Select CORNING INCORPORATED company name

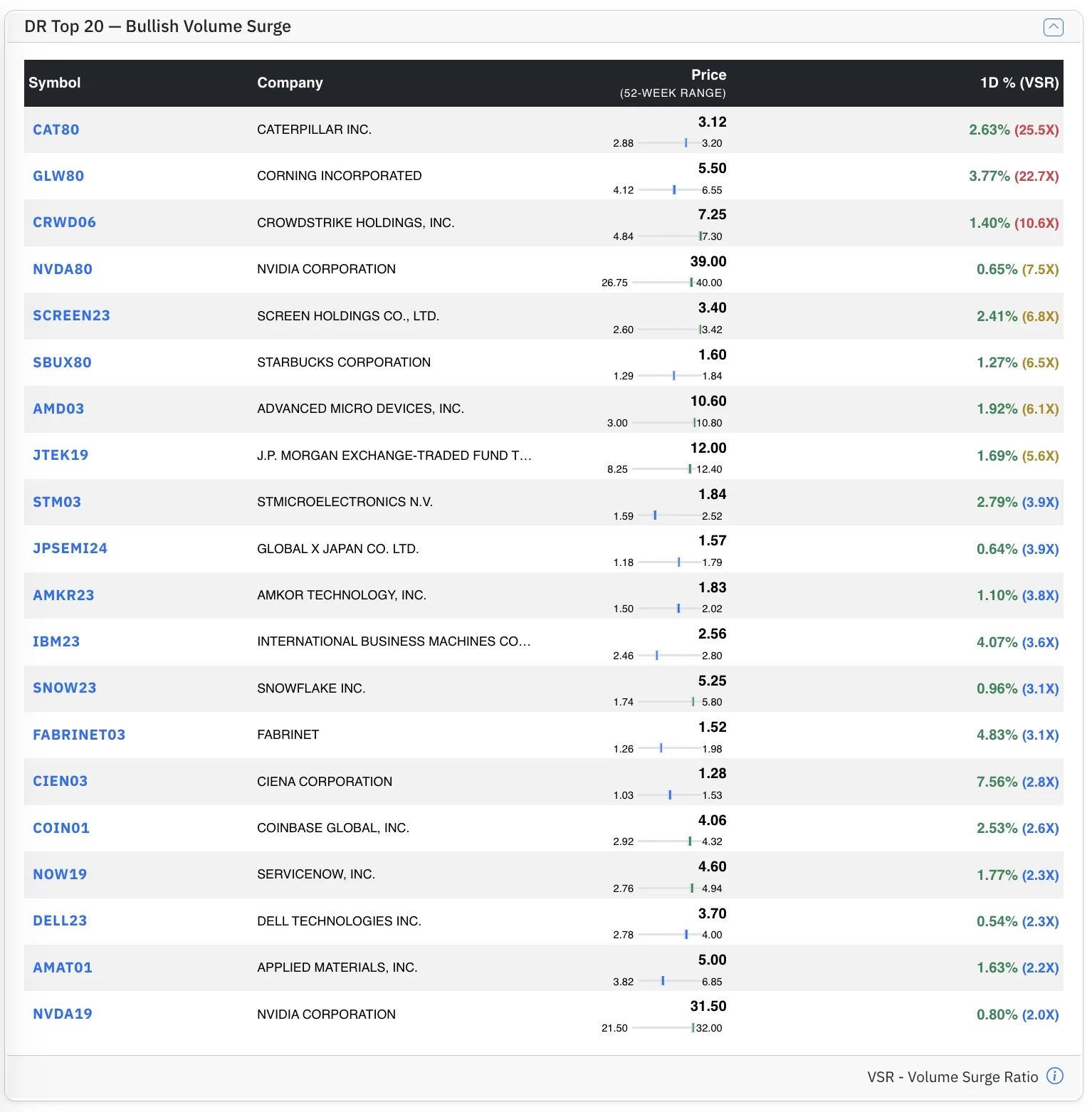(340, 176)
